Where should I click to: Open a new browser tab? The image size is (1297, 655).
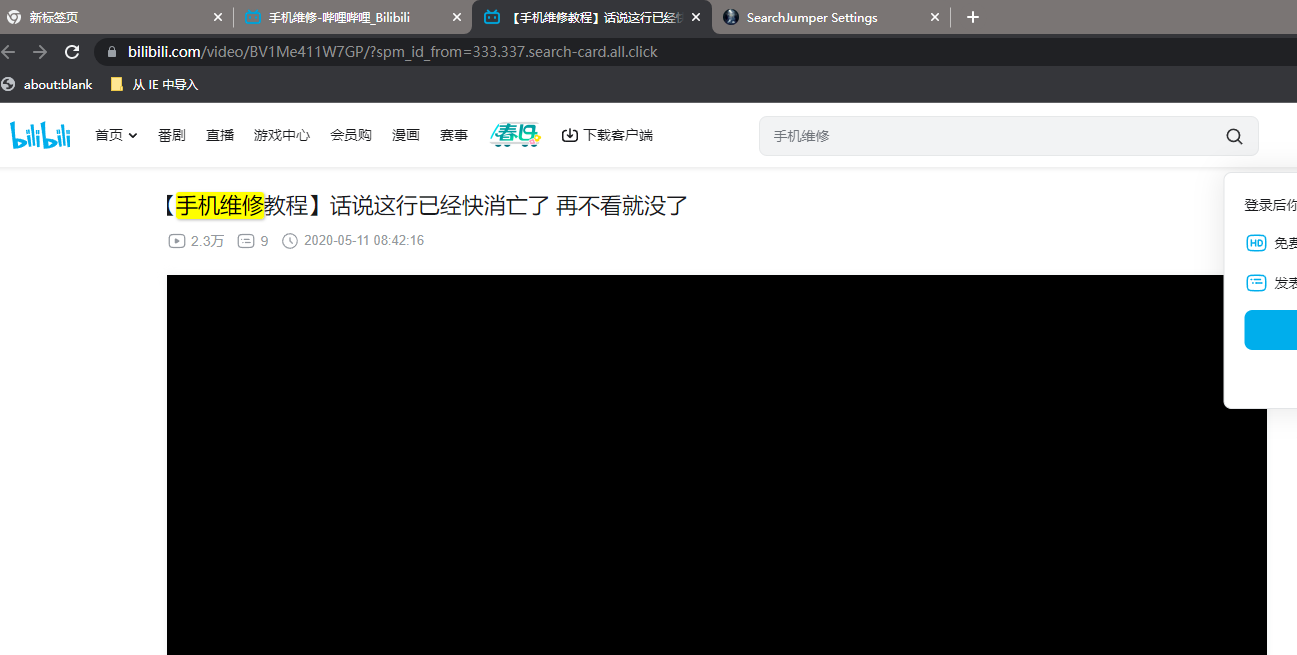[x=973, y=17]
